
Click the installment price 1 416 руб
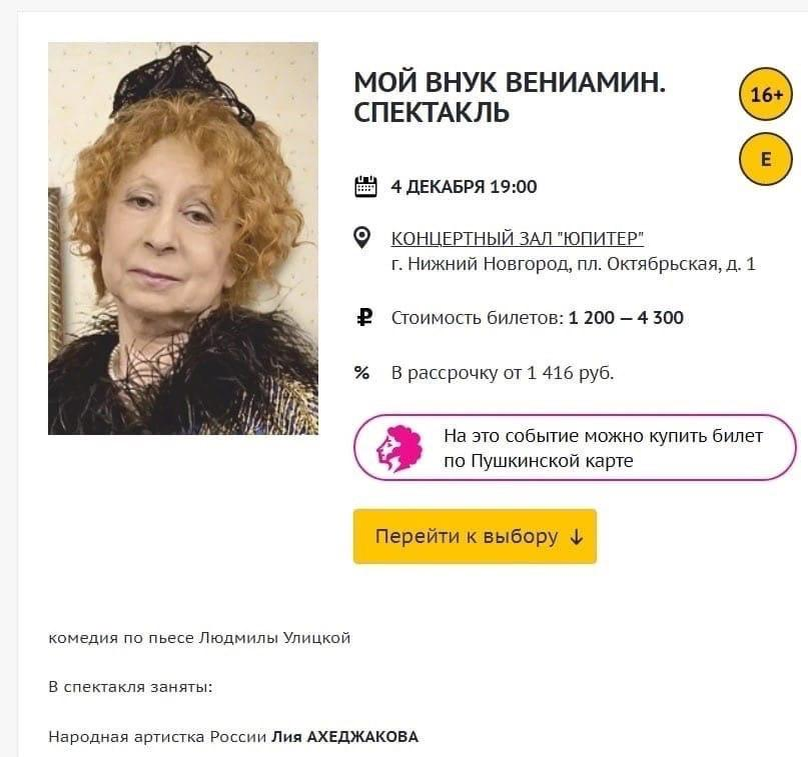click(501, 371)
